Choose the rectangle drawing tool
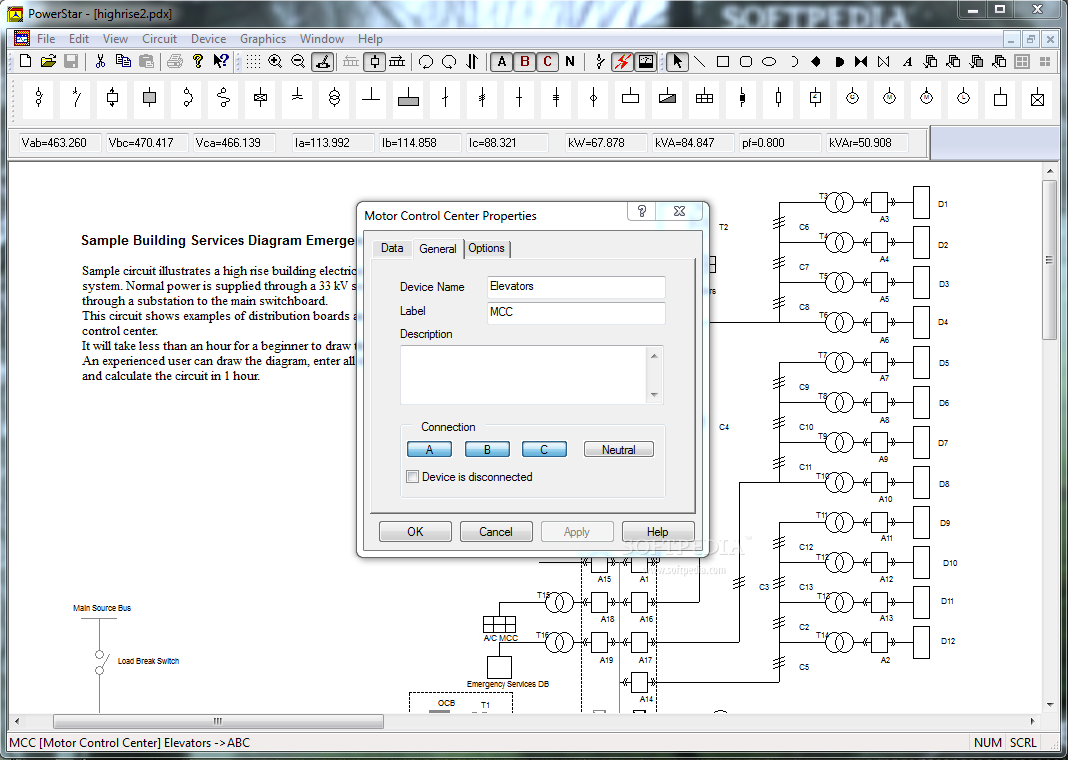1068x760 pixels. tap(723, 62)
